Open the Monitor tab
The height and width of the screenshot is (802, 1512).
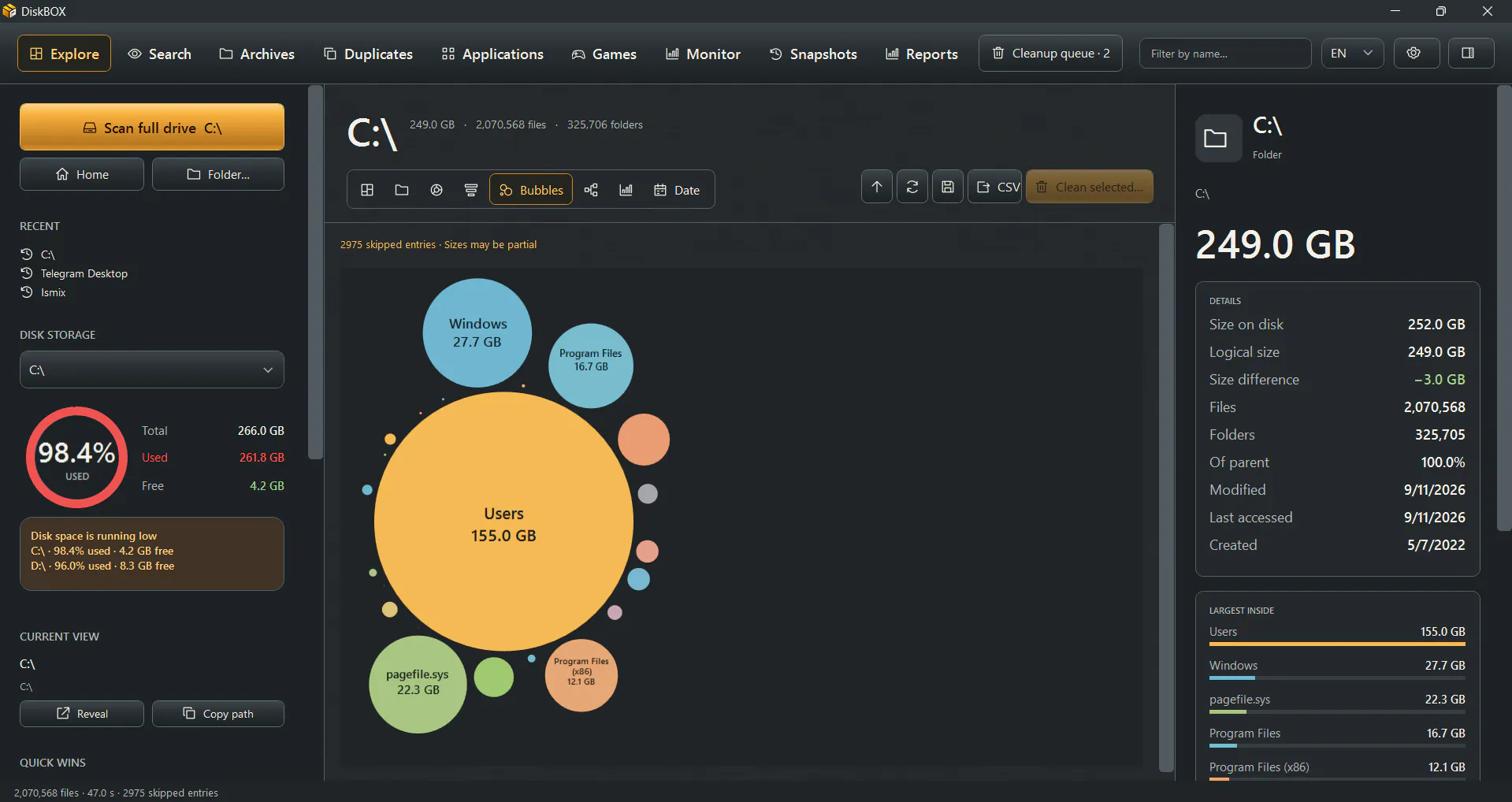(x=704, y=54)
